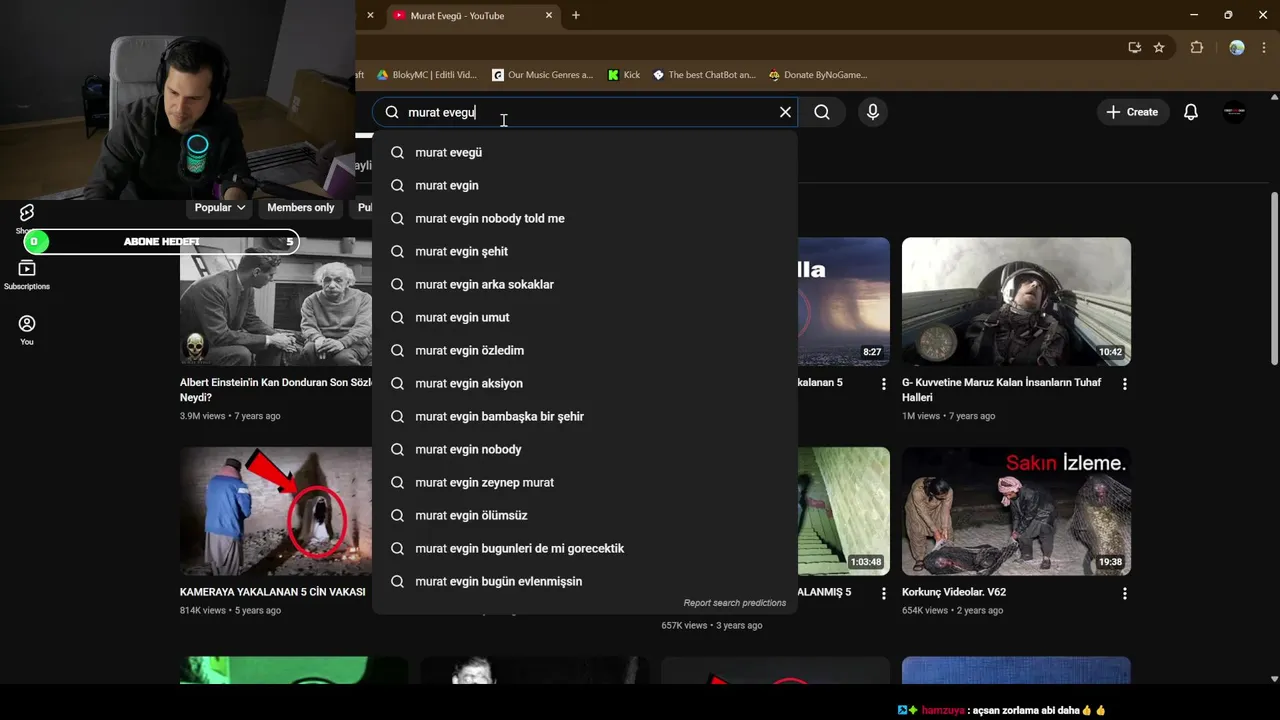
Task: Expand the Popular sort dropdown
Action: coord(220,207)
